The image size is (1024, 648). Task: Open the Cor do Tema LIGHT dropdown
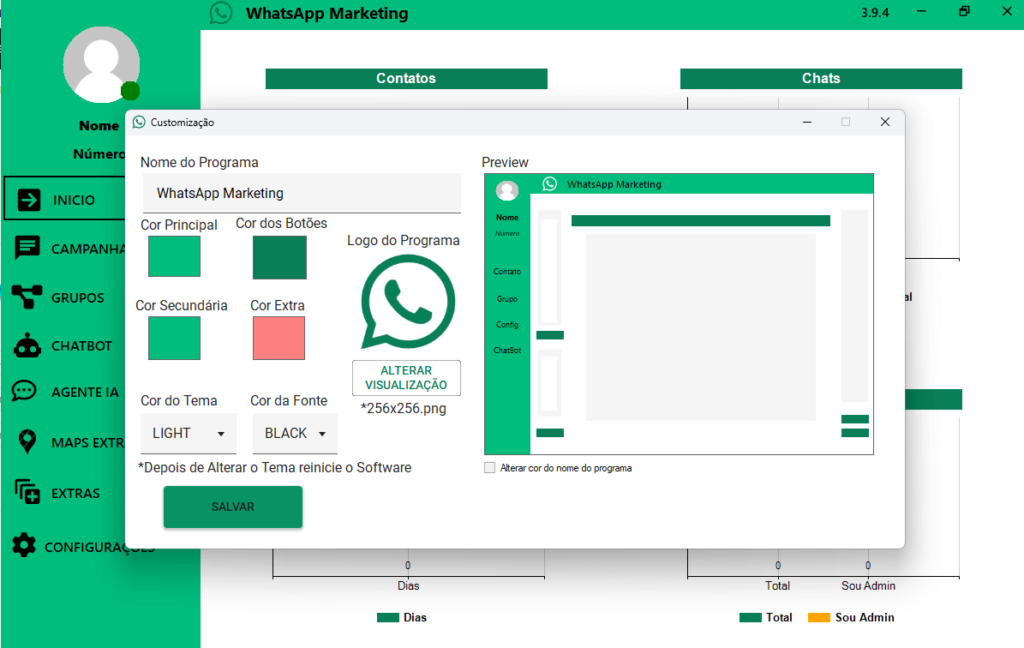tap(188, 434)
